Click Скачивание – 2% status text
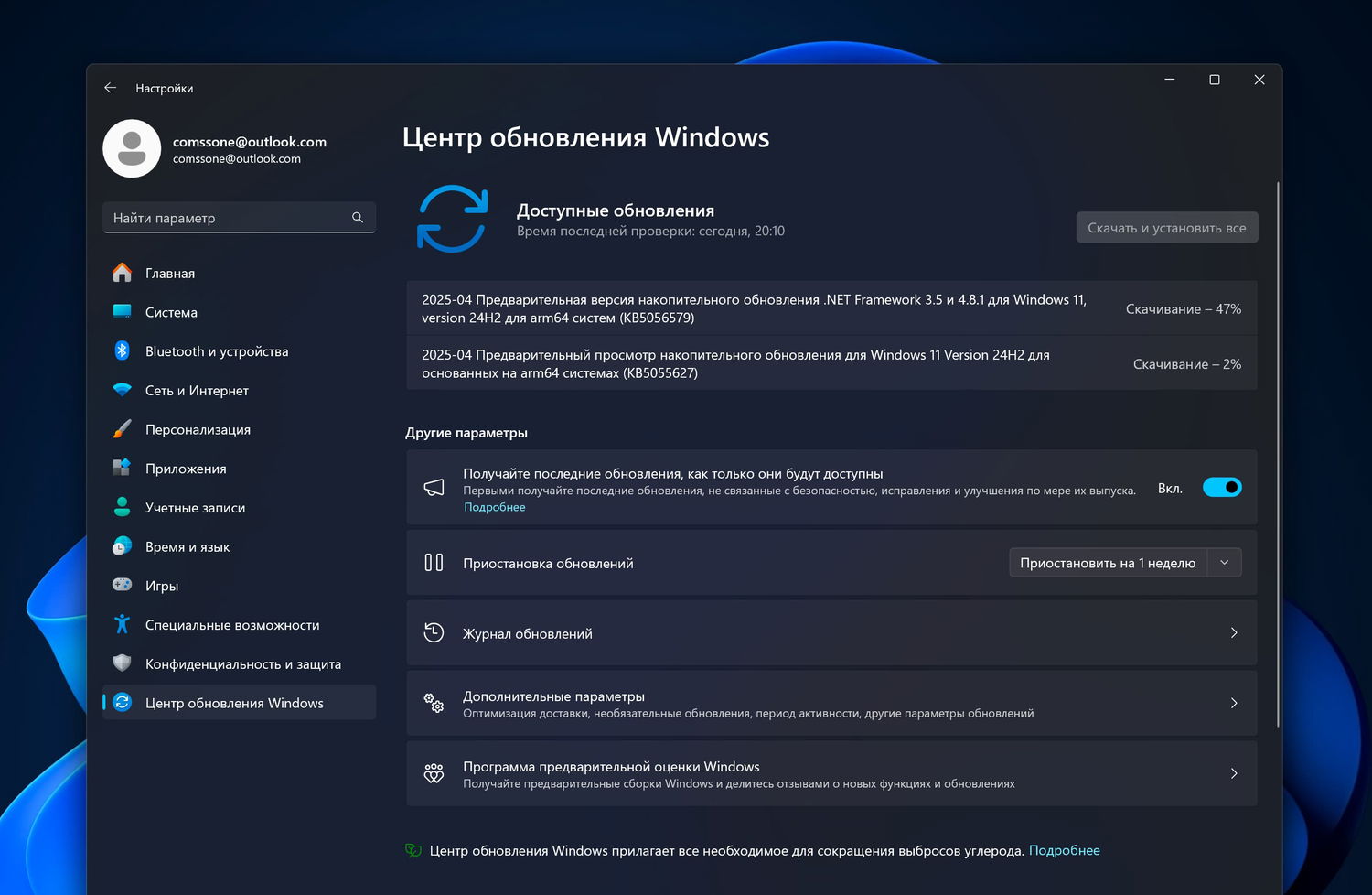Screen dimensions: 1372x895 pyautogui.click(x=1187, y=364)
